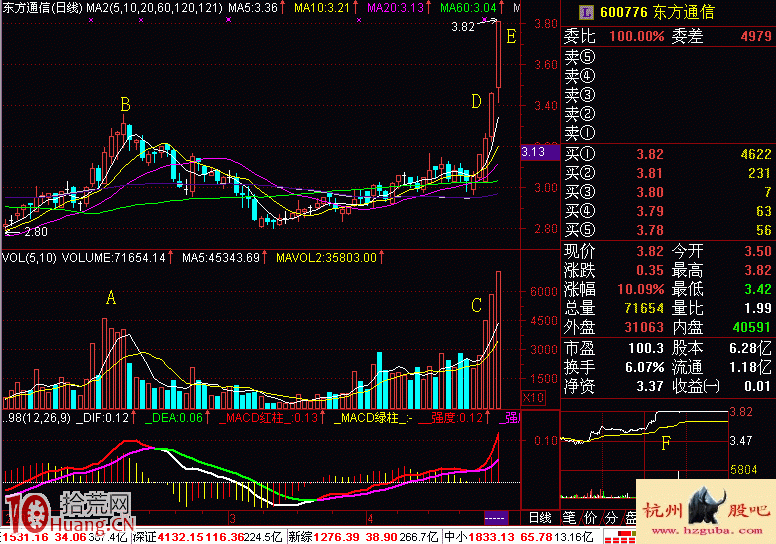Click the MA5:3.36 indicator label

tap(252, 7)
